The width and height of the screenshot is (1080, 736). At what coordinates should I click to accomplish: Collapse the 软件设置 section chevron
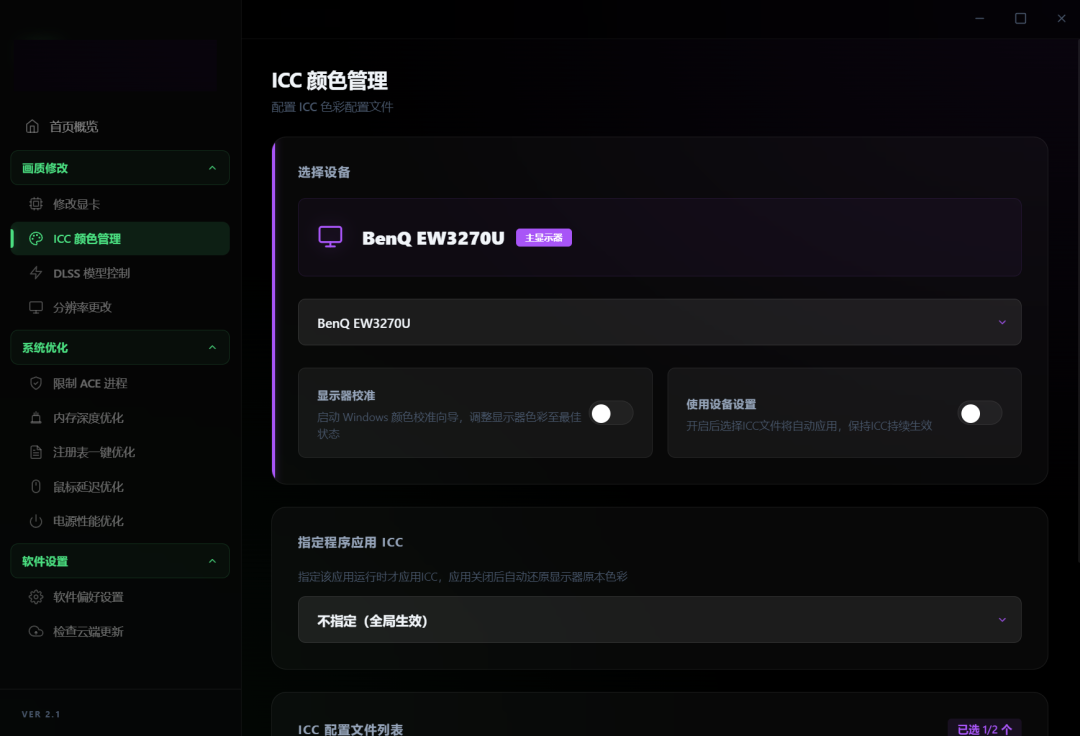[212, 561]
